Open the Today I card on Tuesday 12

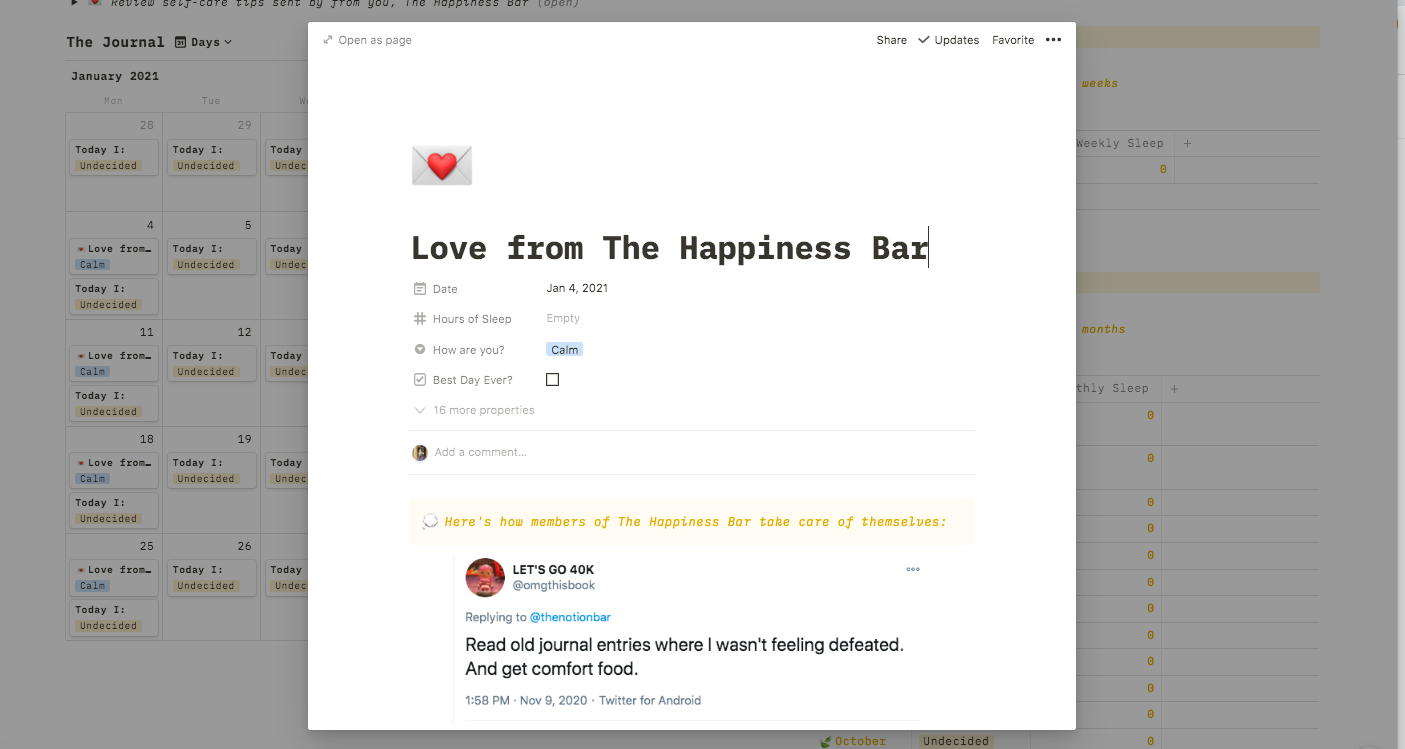point(211,363)
